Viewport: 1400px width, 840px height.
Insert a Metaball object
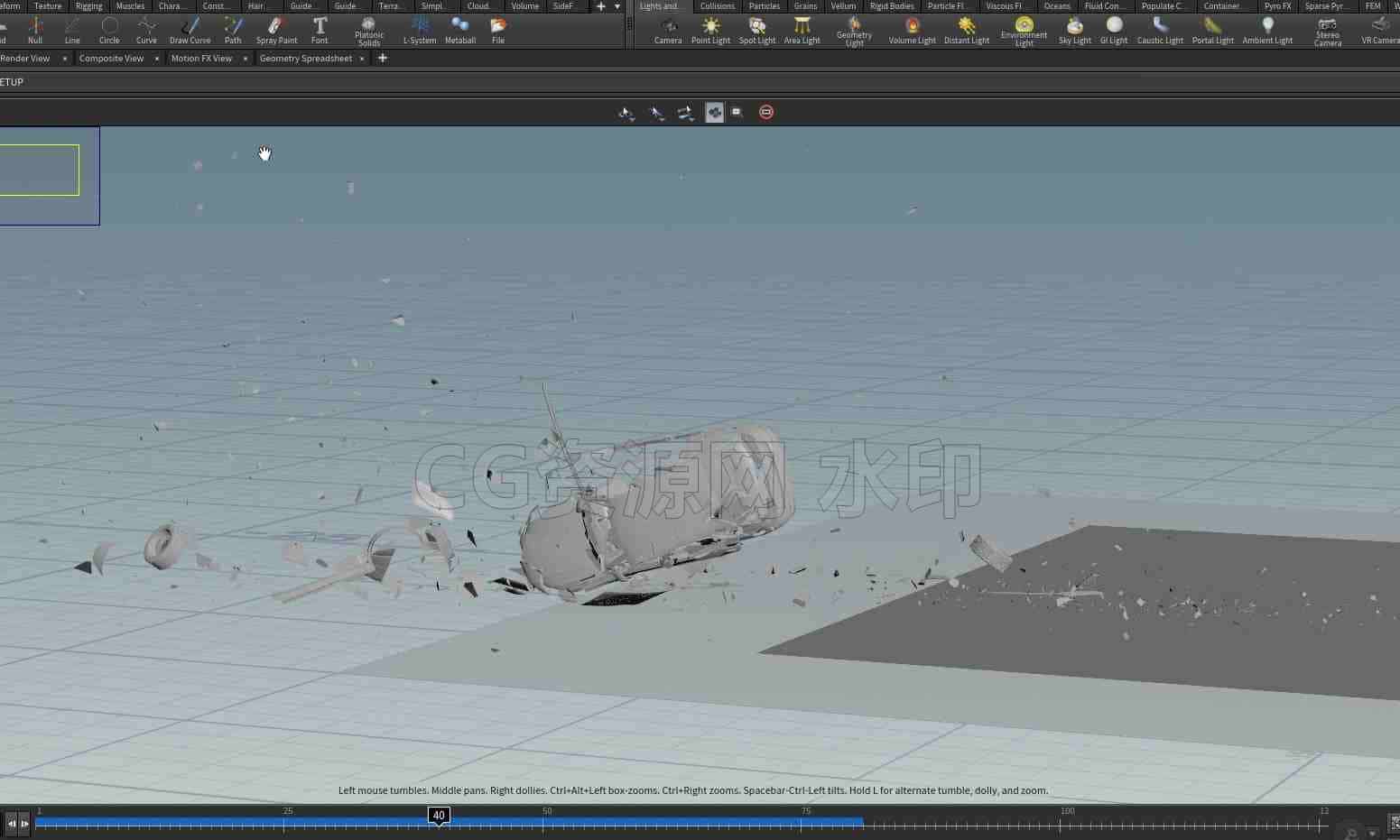pos(460,31)
